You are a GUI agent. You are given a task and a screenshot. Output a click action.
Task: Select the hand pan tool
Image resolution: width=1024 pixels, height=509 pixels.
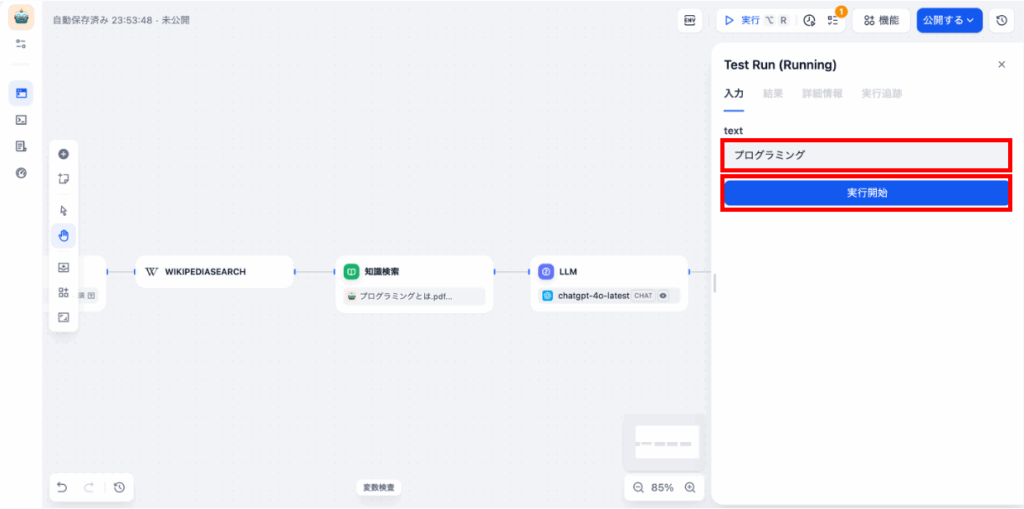click(64, 236)
